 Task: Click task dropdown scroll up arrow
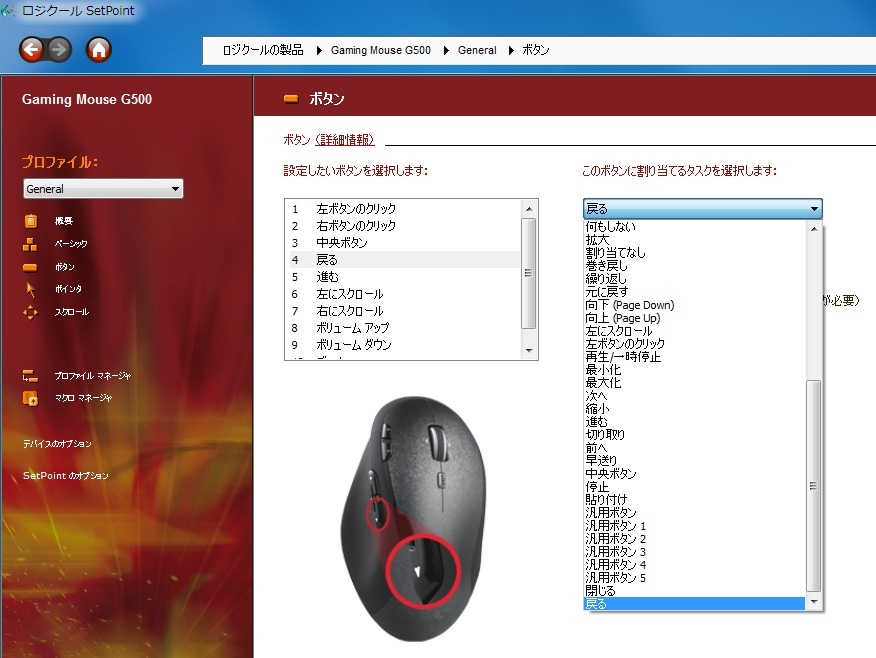814,228
